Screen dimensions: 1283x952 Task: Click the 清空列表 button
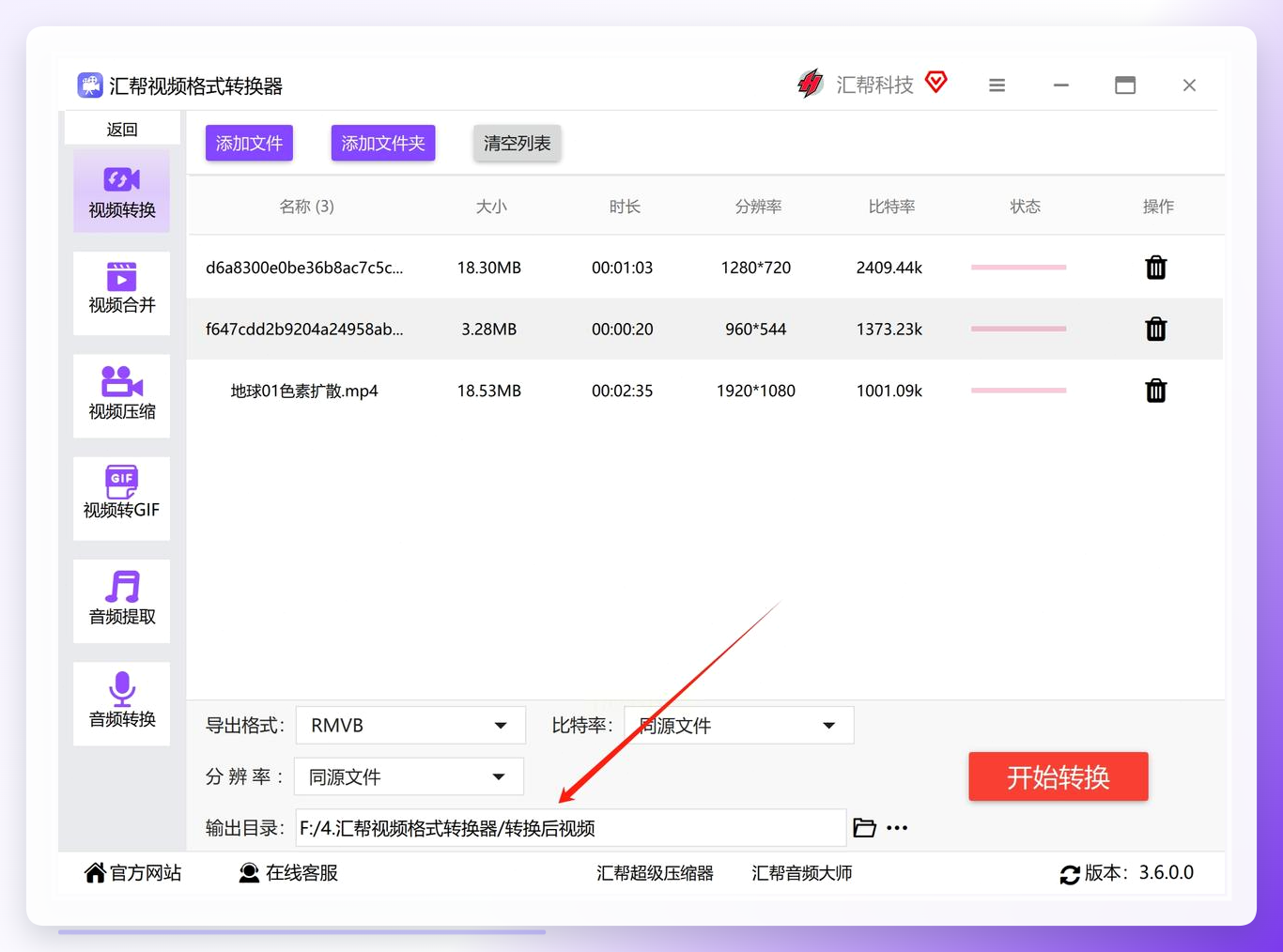tap(518, 143)
